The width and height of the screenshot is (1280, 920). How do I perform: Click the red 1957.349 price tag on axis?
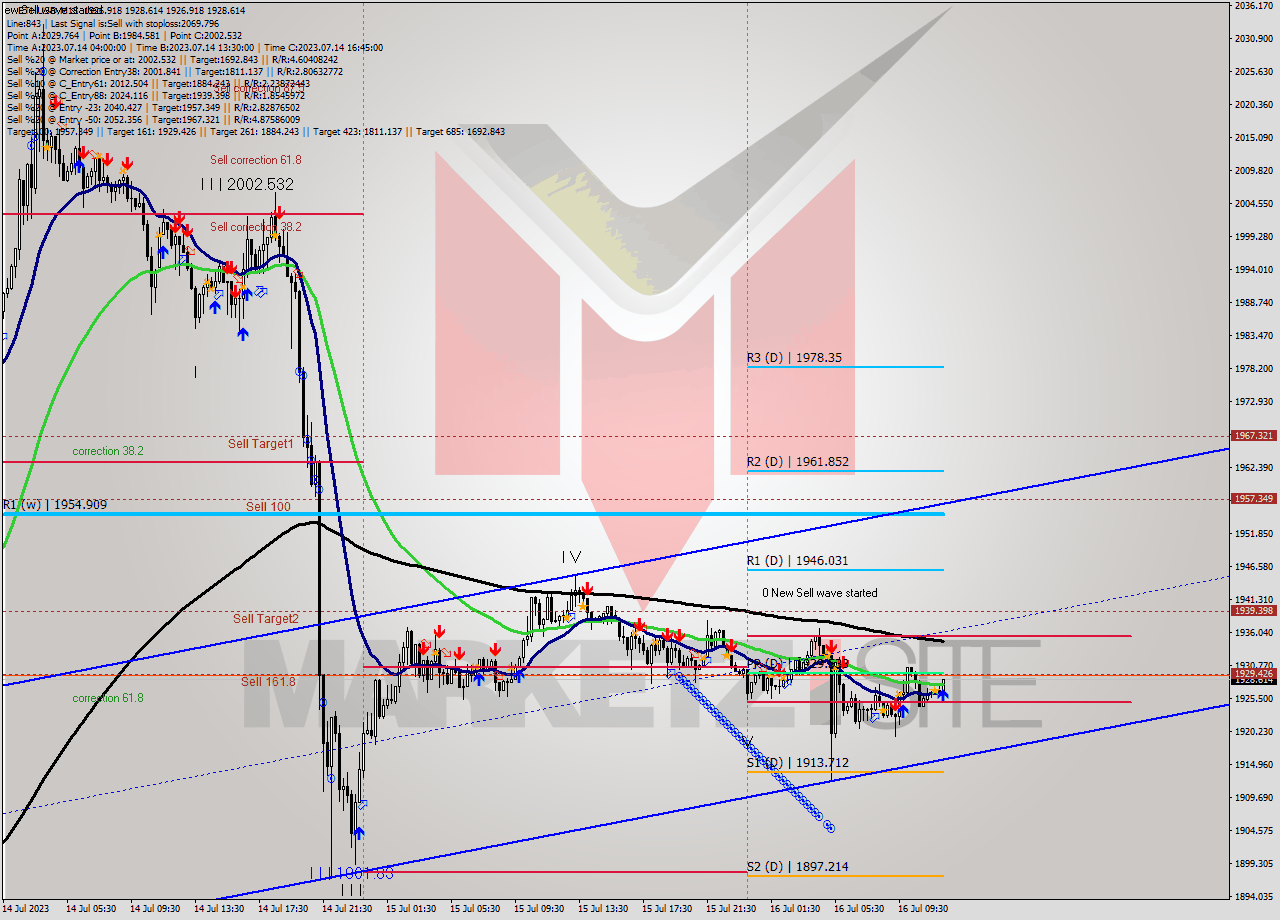pos(1253,498)
